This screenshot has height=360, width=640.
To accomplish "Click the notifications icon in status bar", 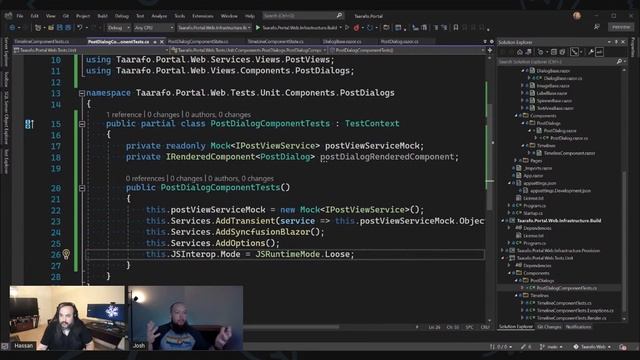I will [622, 347].
